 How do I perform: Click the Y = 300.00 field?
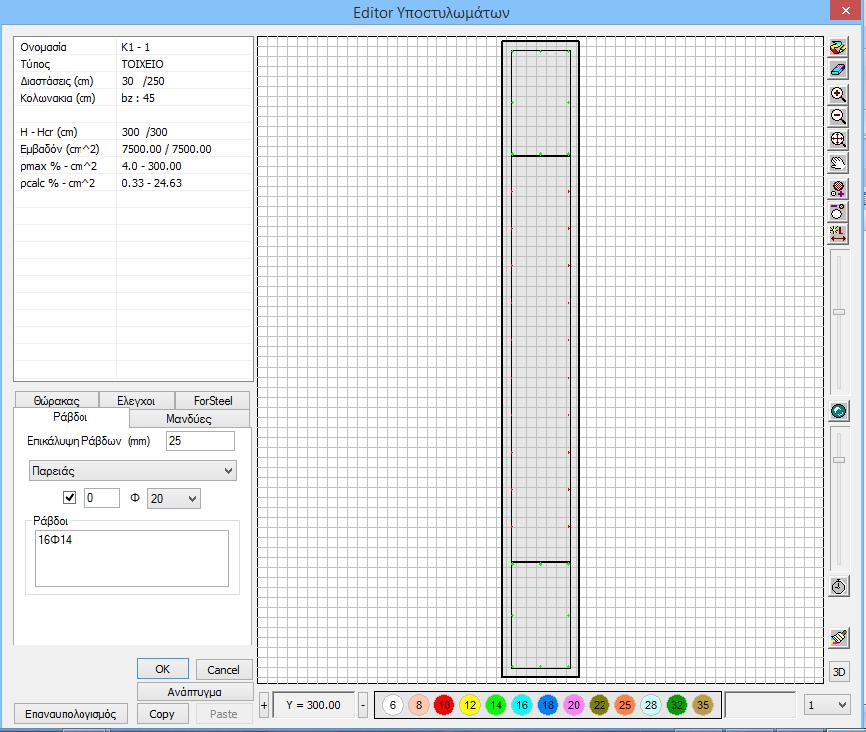[314, 705]
